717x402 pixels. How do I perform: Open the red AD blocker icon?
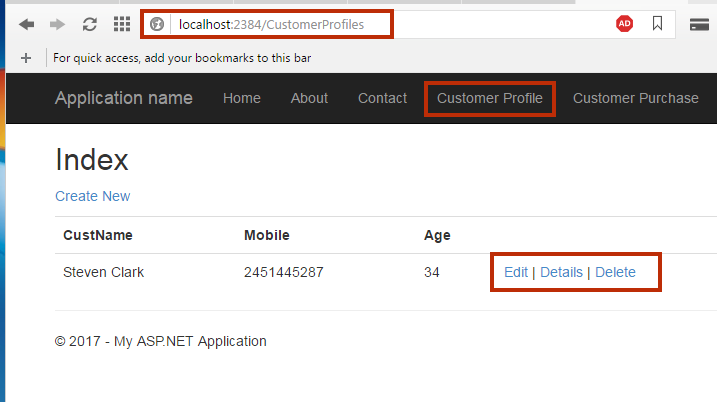(x=624, y=23)
